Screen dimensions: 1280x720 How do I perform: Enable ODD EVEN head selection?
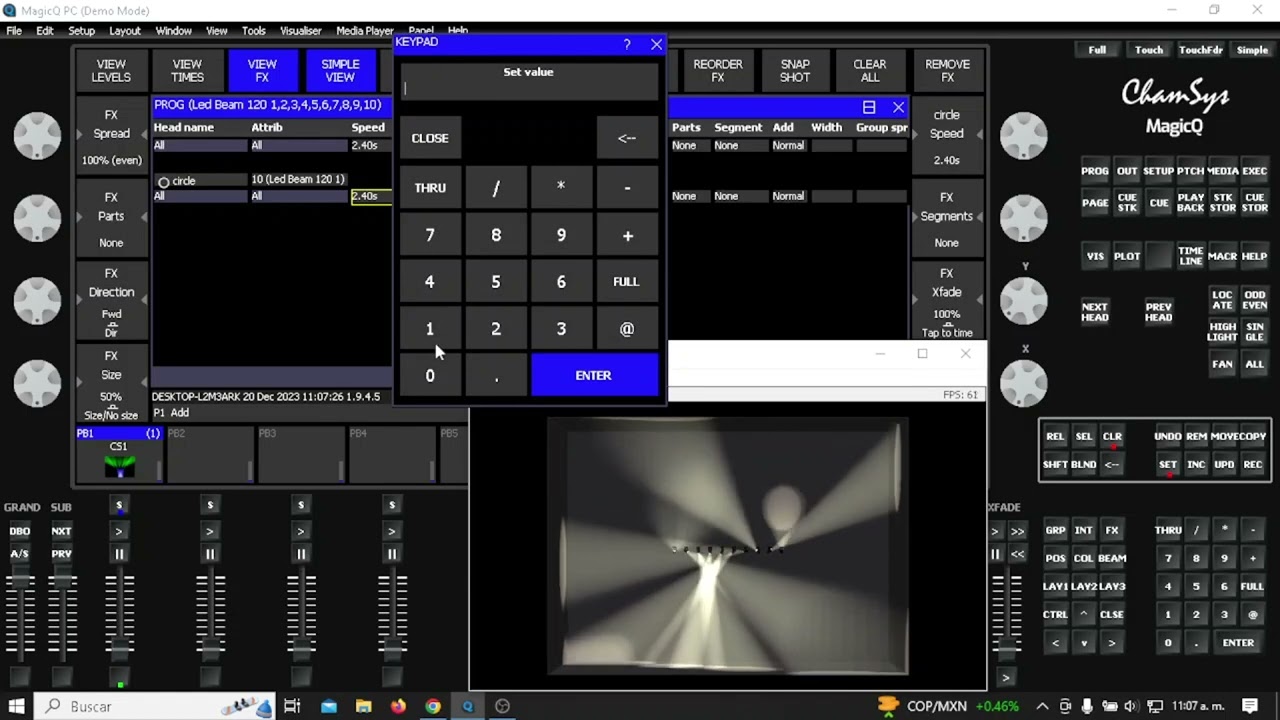tap(1254, 301)
